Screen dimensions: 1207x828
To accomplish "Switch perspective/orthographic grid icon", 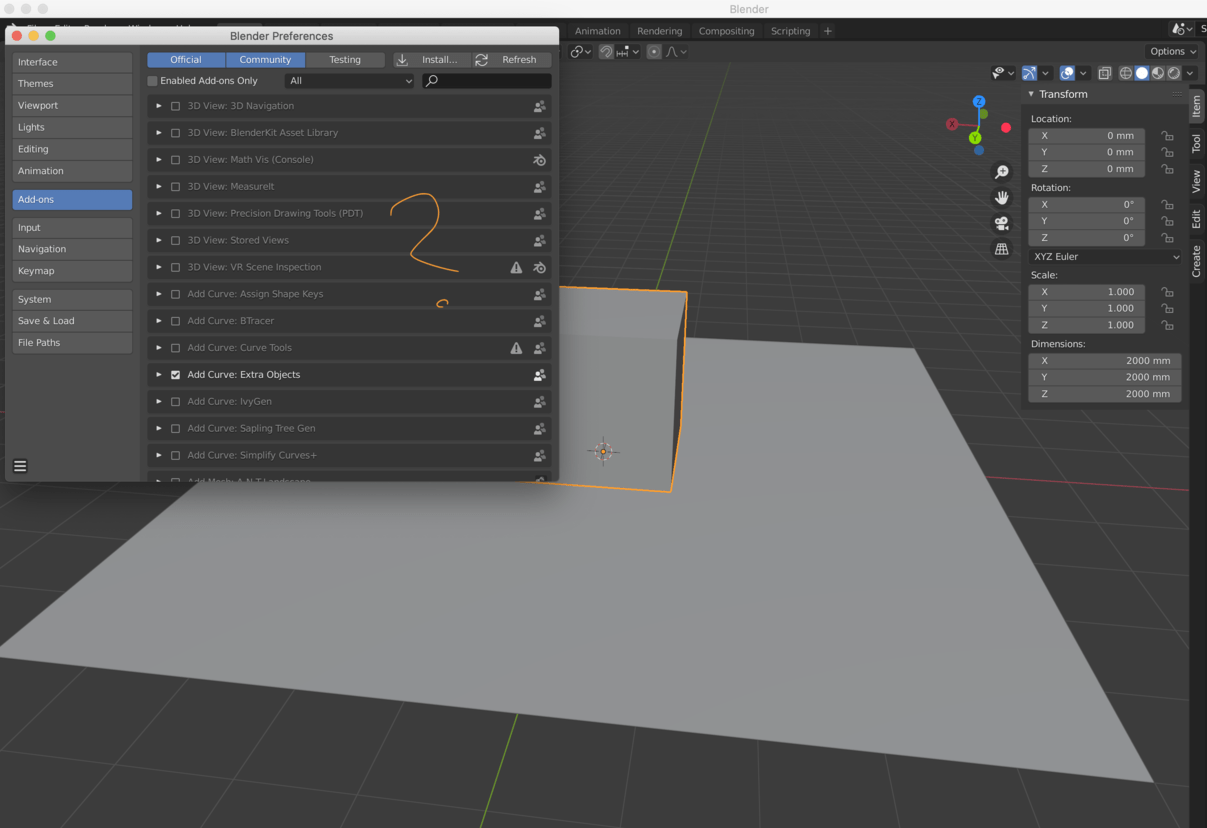I will point(1001,249).
